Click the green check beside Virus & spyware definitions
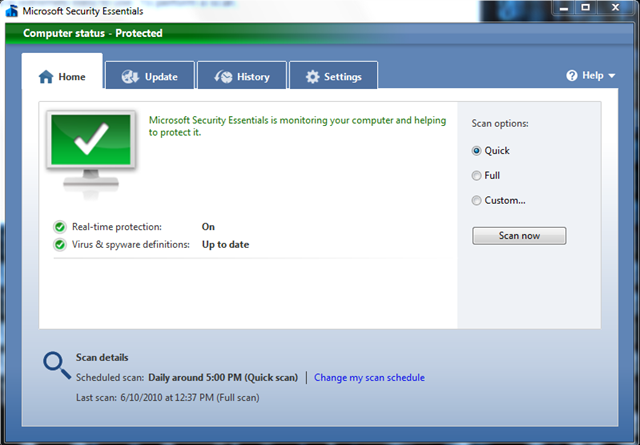The image size is (640, 445). (x=60, y=245)
